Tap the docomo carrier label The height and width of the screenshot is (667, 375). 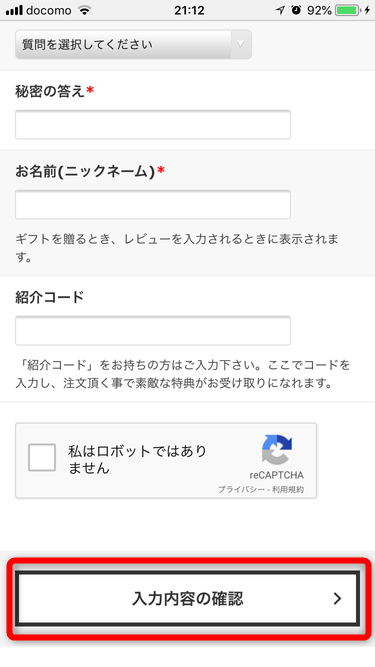(x=48, y=10)
